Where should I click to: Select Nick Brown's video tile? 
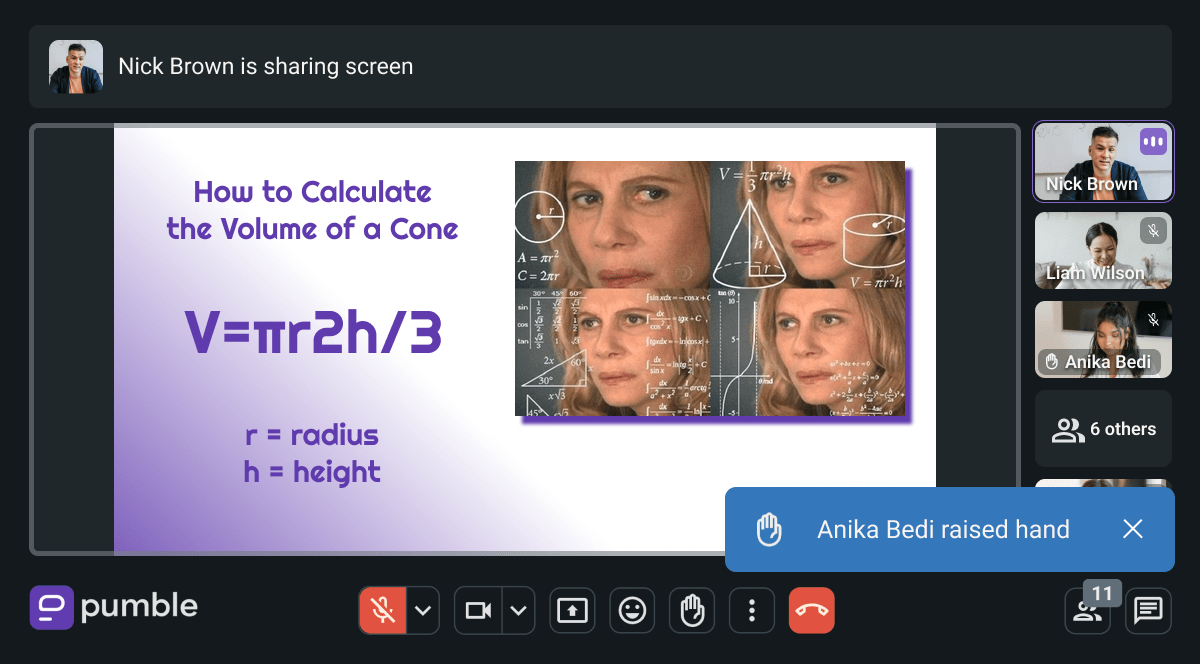[x=1103, y=161]
